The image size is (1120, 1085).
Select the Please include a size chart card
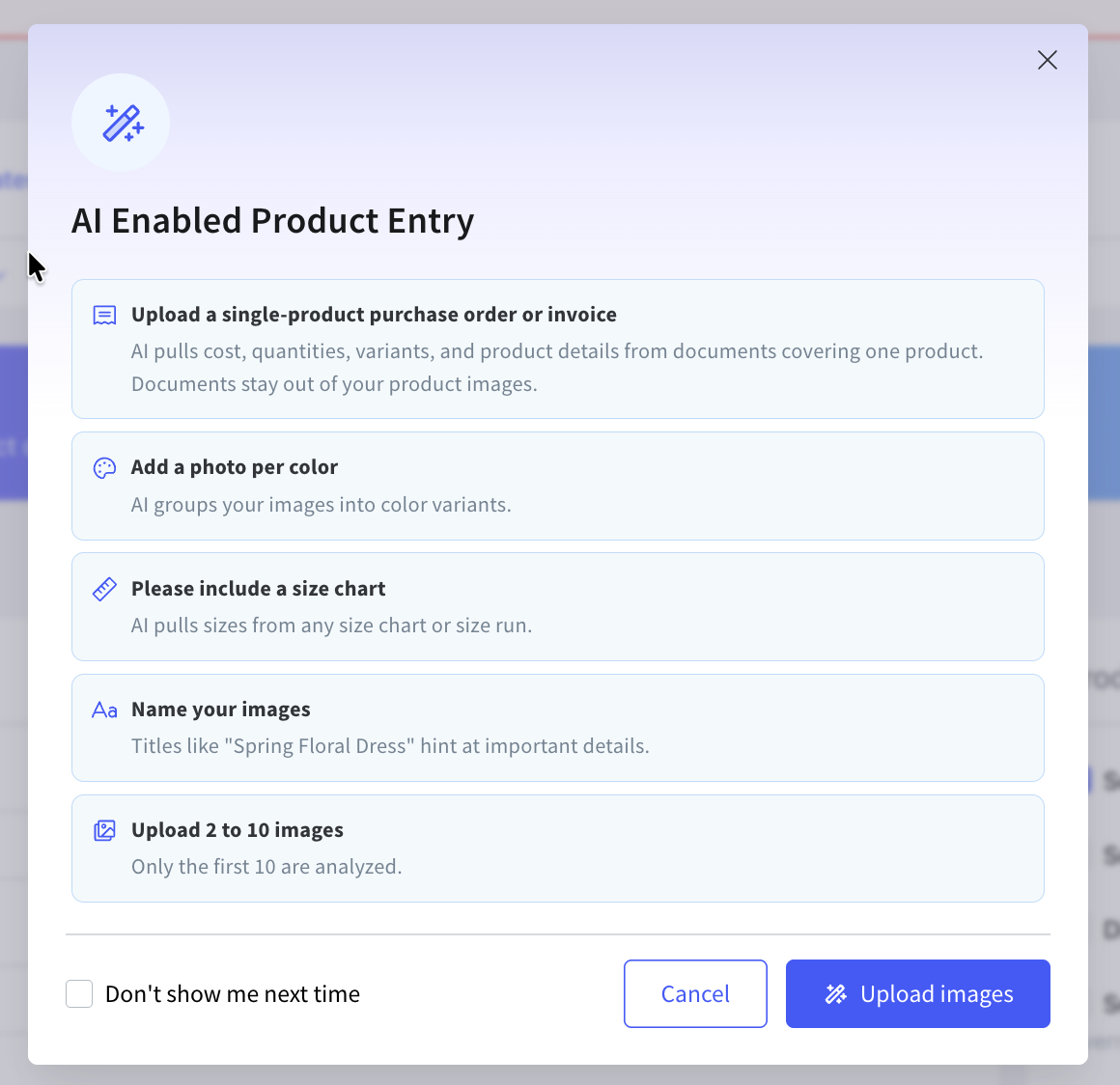(558, 606)
